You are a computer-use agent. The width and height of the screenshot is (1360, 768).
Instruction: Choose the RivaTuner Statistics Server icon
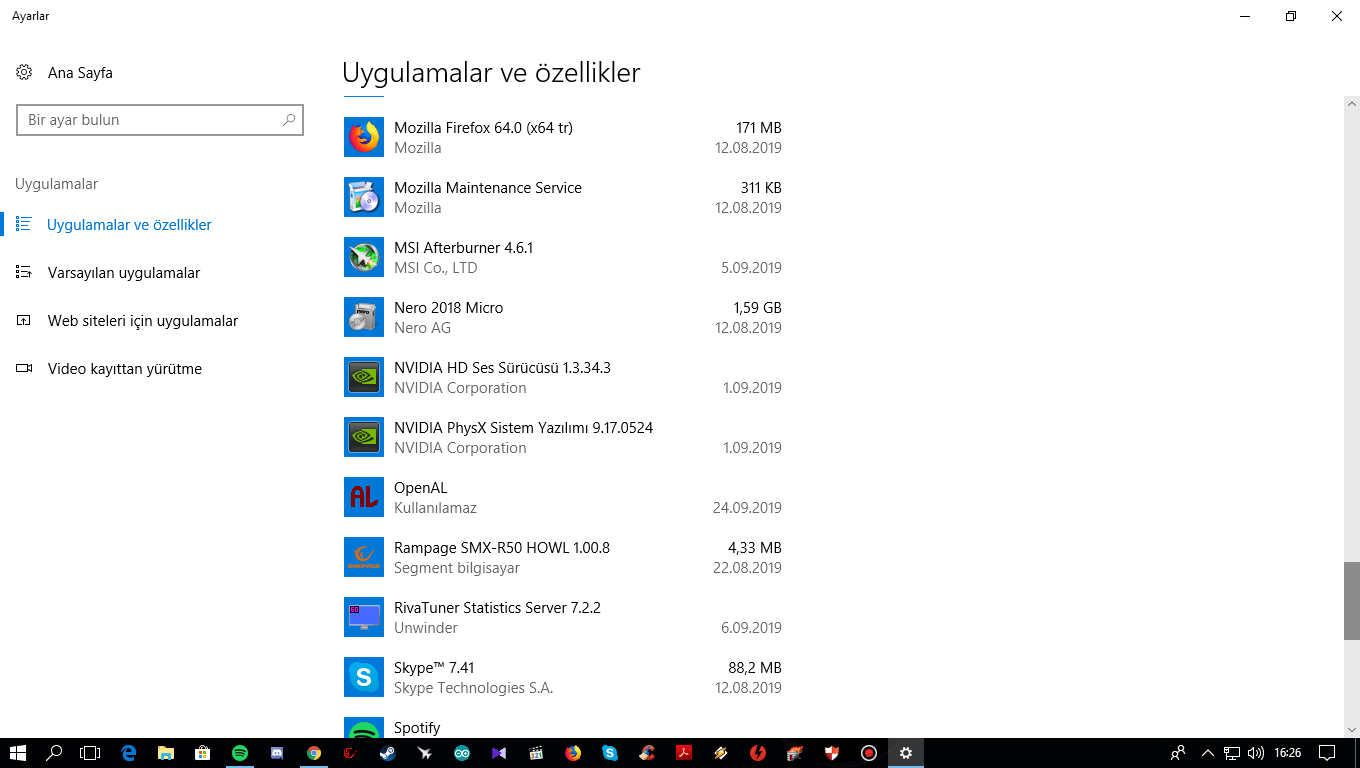[364, 617]
